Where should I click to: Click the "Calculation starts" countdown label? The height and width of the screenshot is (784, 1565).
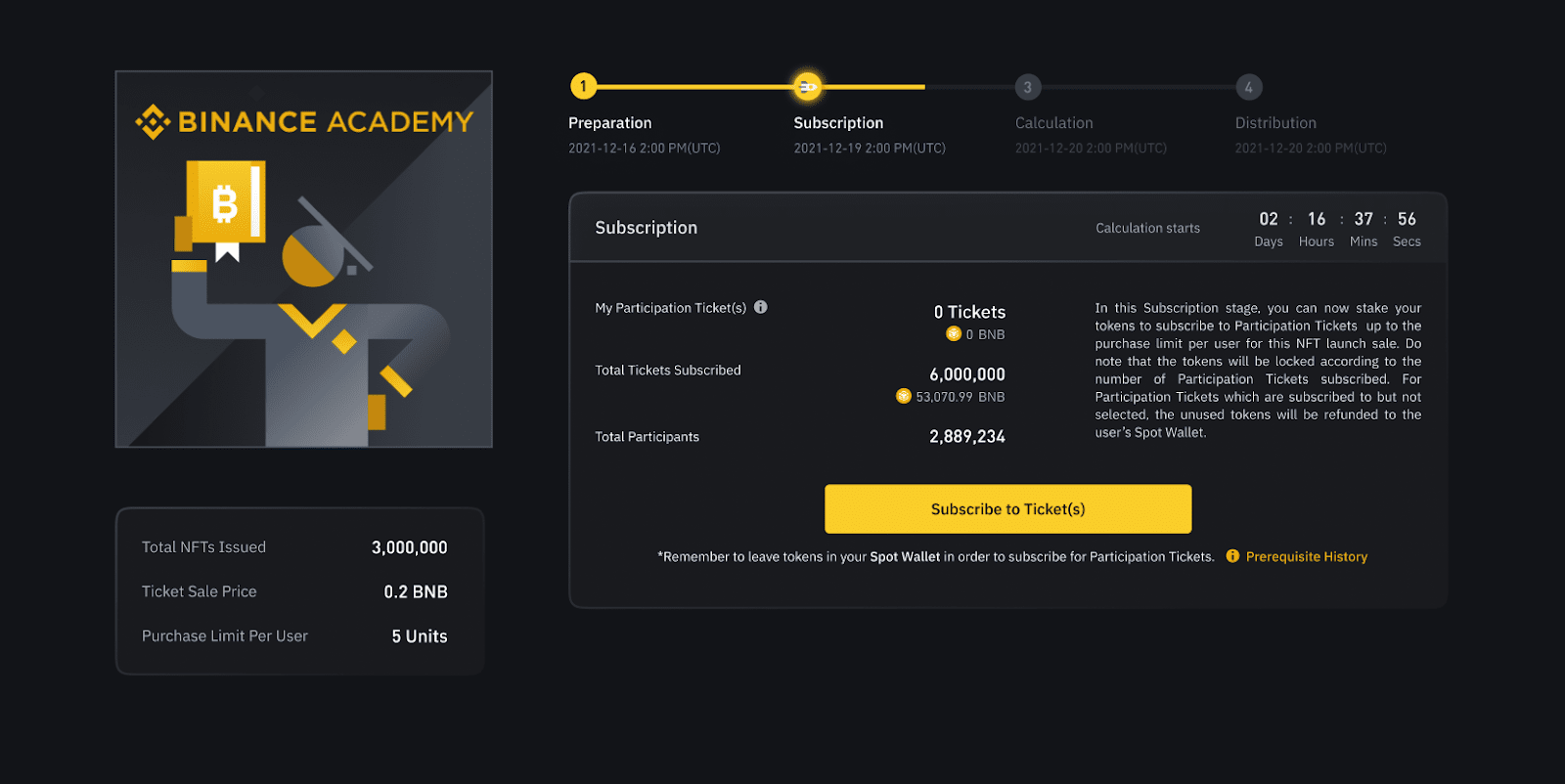(1147, 228)
